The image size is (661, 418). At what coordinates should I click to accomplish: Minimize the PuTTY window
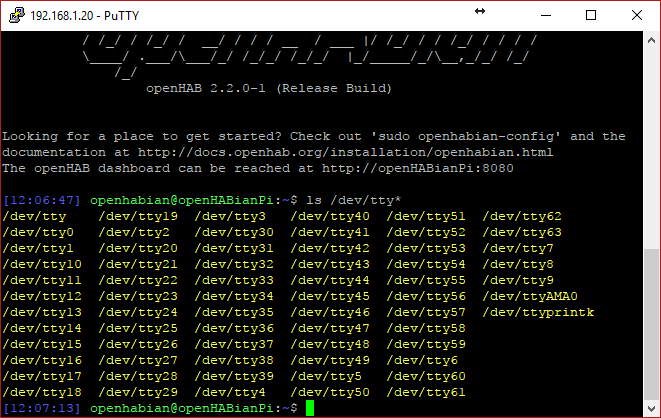click(546, 15)
